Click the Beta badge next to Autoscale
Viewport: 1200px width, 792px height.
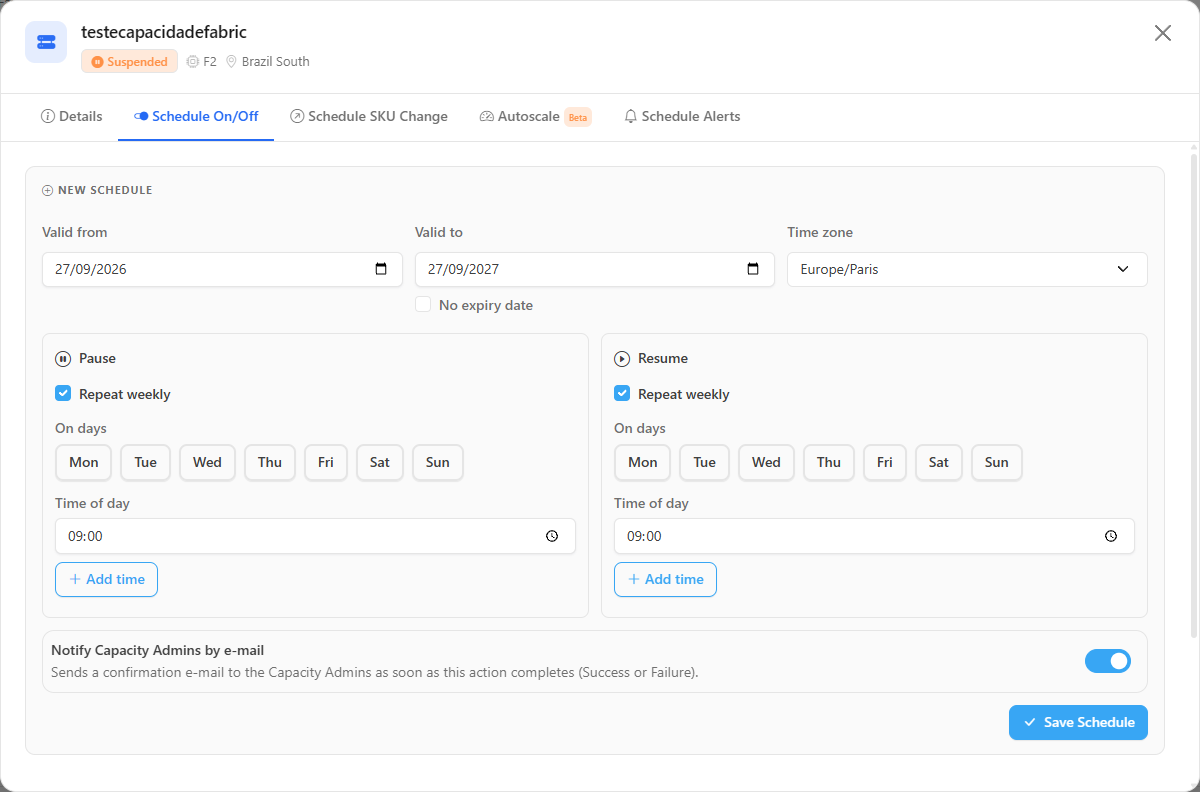pyautogui.click(x=578, y=117)
